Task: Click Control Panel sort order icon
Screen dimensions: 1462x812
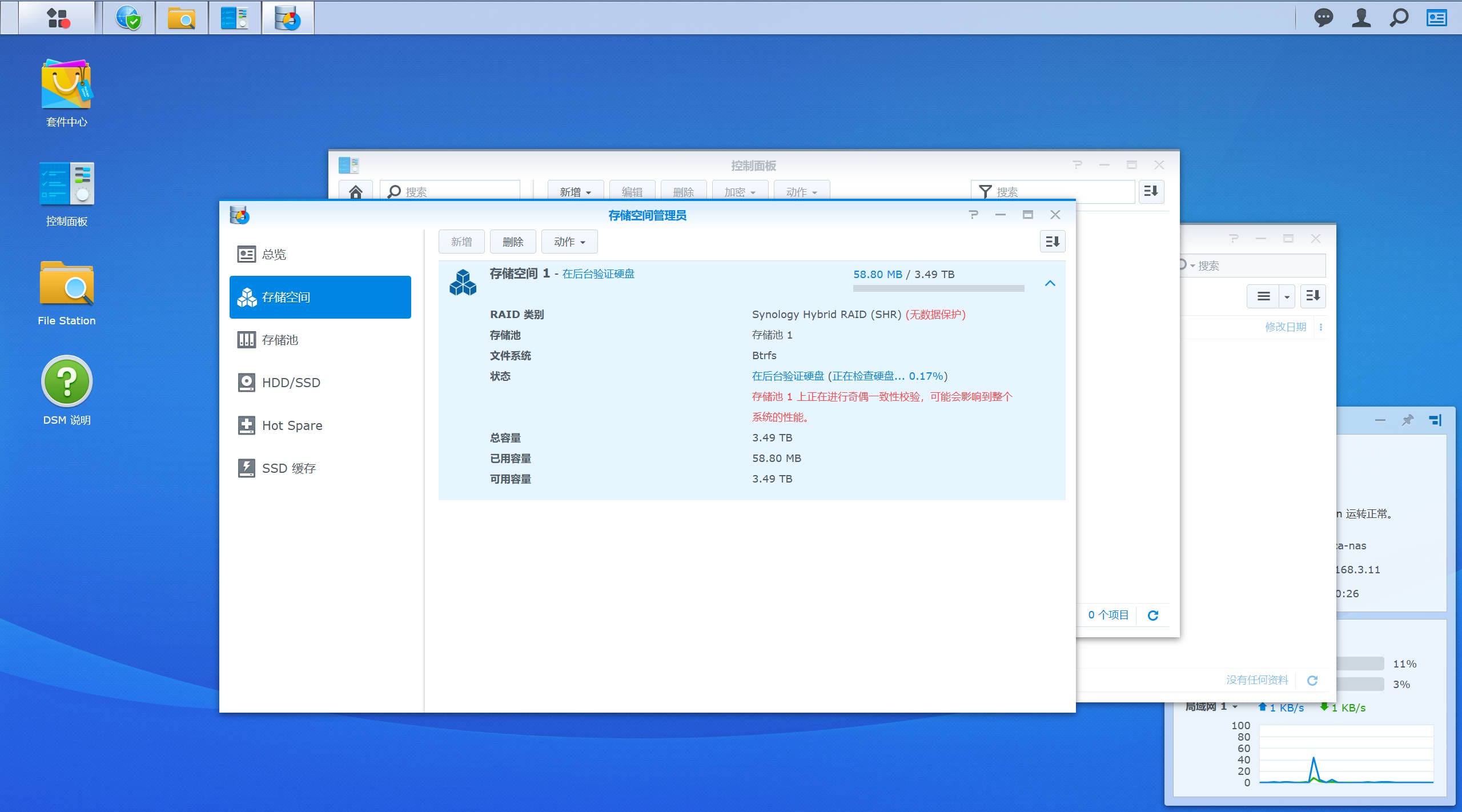Action: click(1151, 191)
